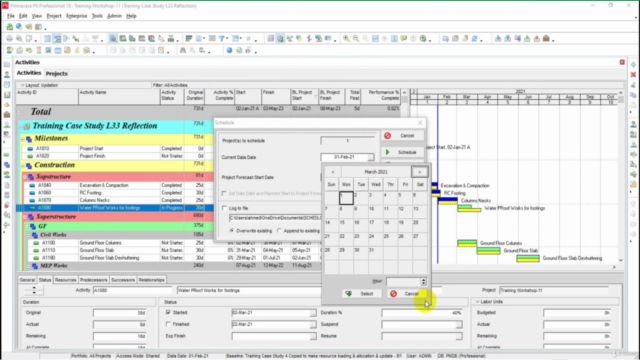This screenshot has height=360, width=640.
Task: Click the first icon in the top toolbar row
Action: coord(9,27)
